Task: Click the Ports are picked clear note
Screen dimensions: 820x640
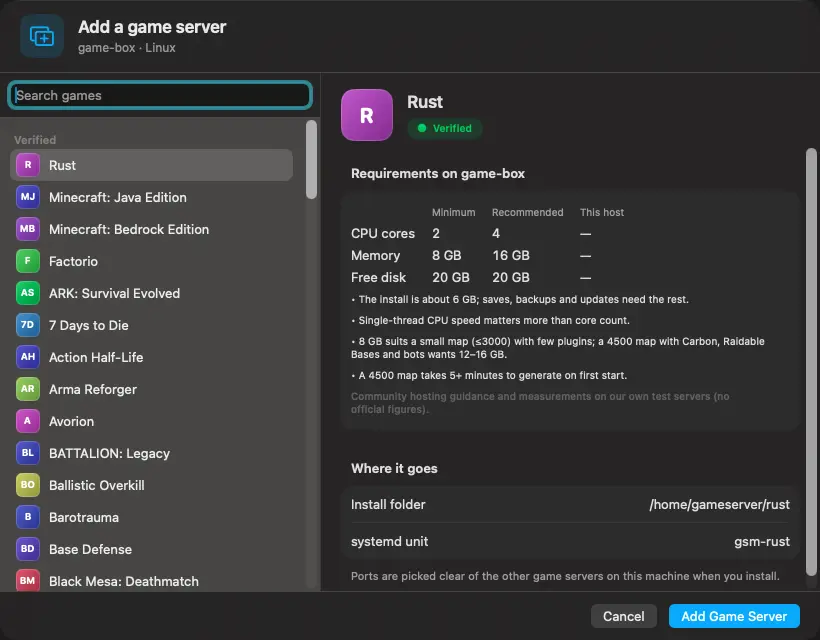Action: [565, 576]
